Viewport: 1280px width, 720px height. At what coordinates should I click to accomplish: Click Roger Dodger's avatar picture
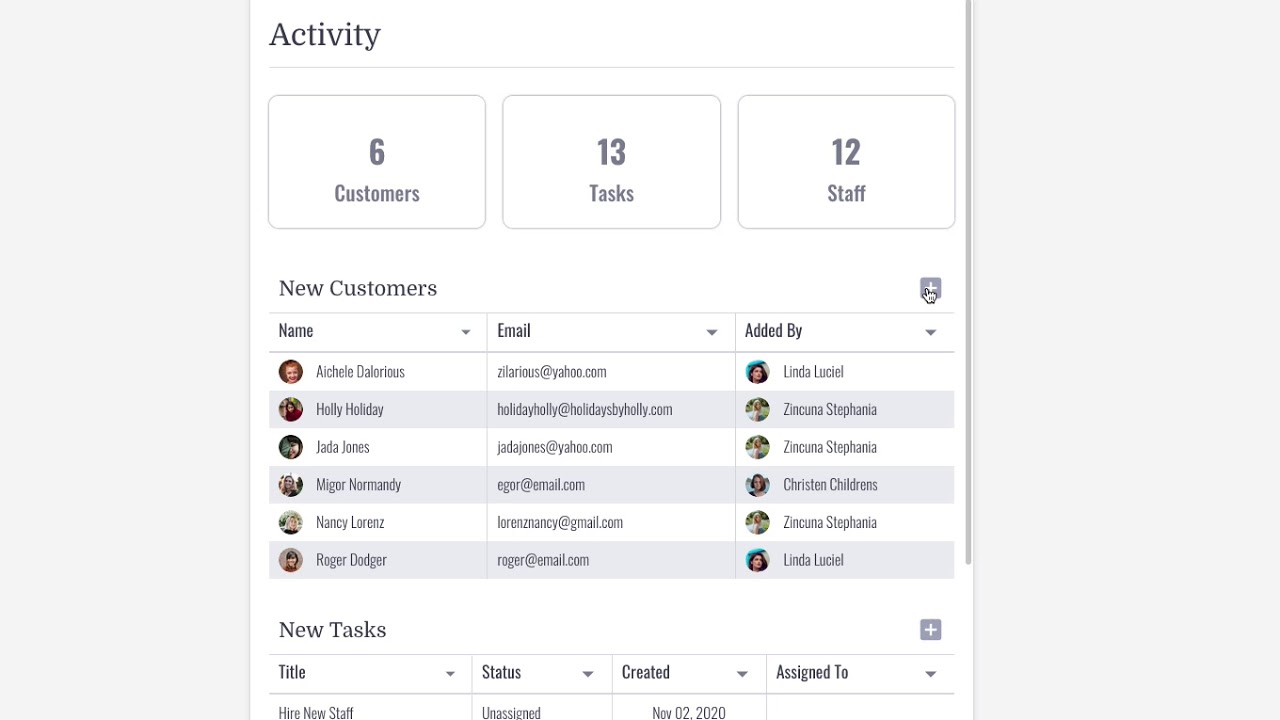(x=291, y=560)
